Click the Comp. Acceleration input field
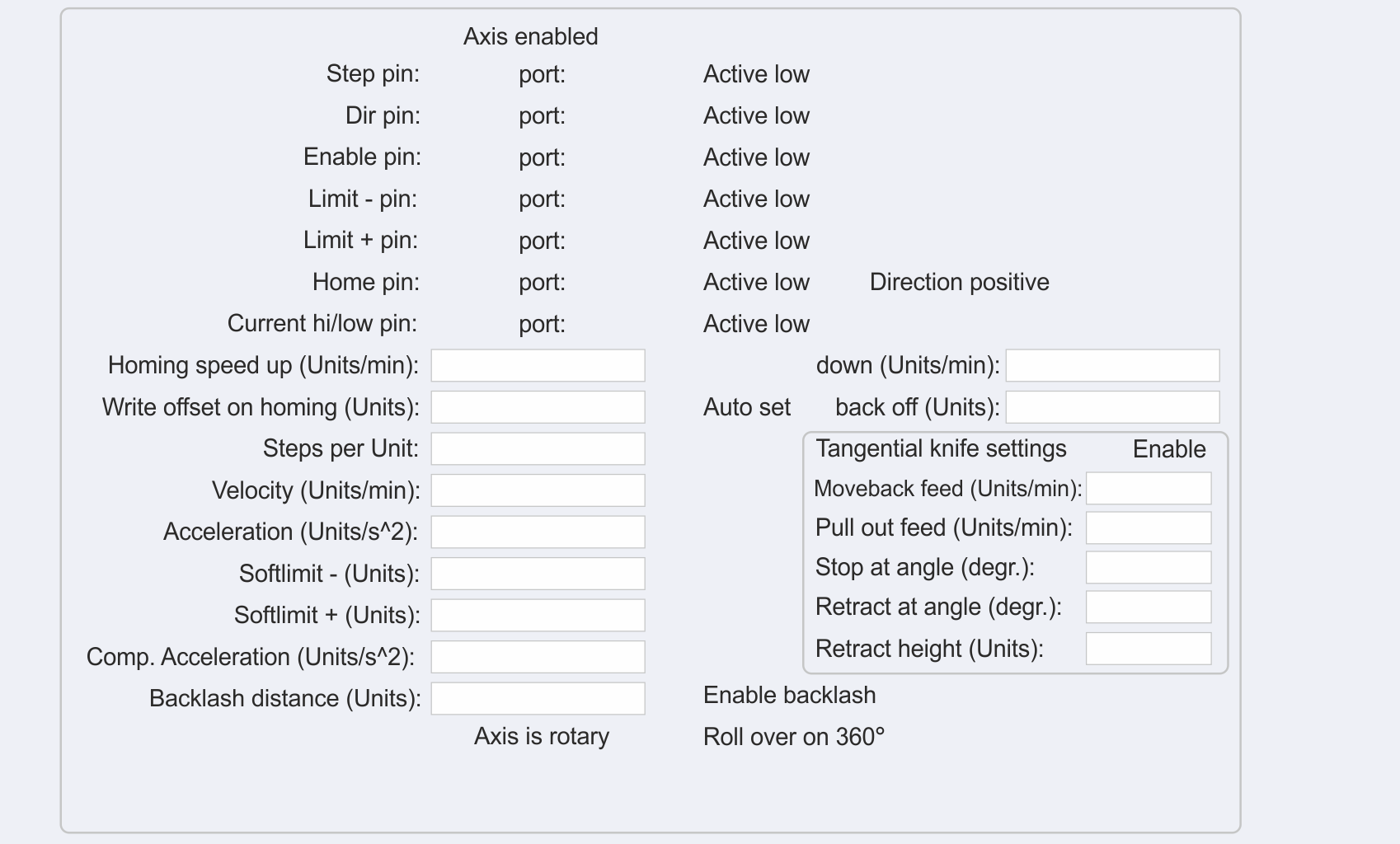The width and height of the screenshot is (1400, 844). pyautogui.click(x=538, y=657)
